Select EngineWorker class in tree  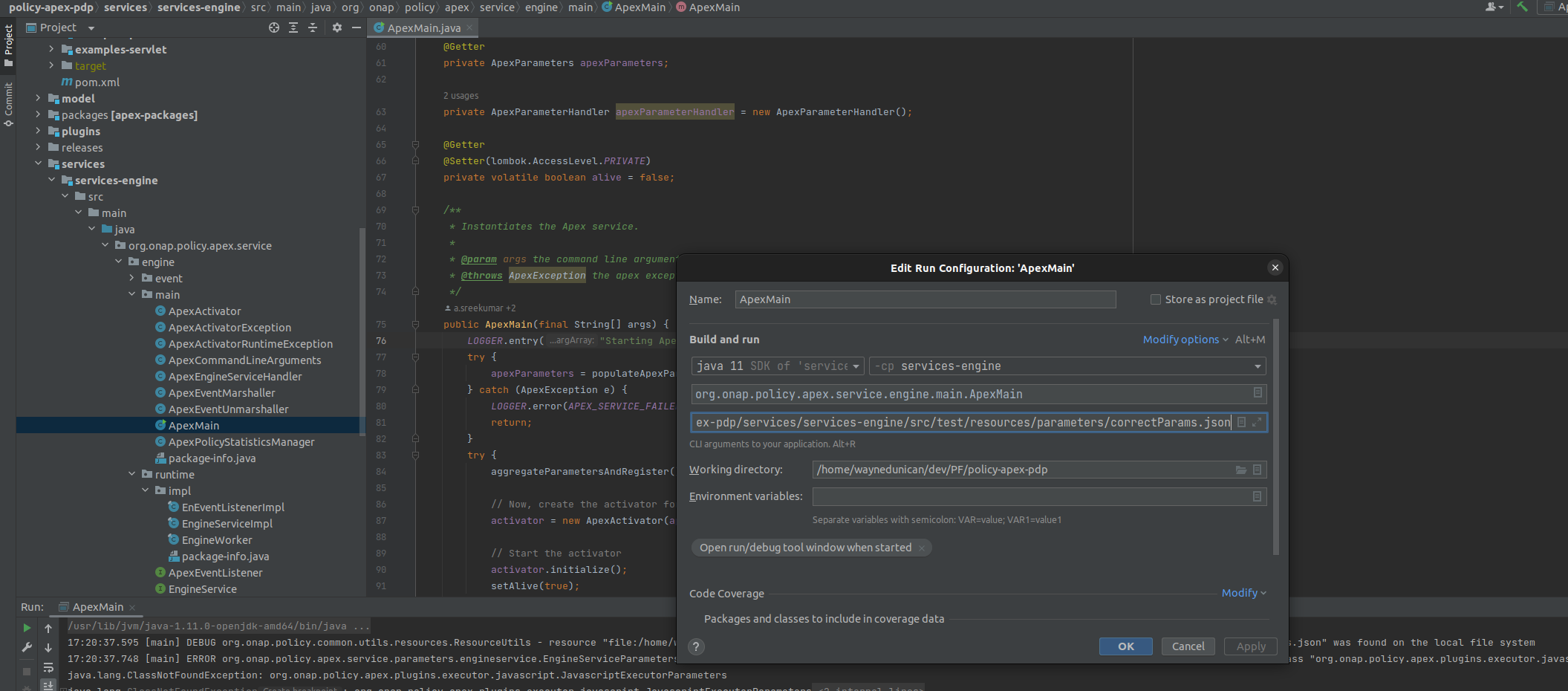point(217,540)
